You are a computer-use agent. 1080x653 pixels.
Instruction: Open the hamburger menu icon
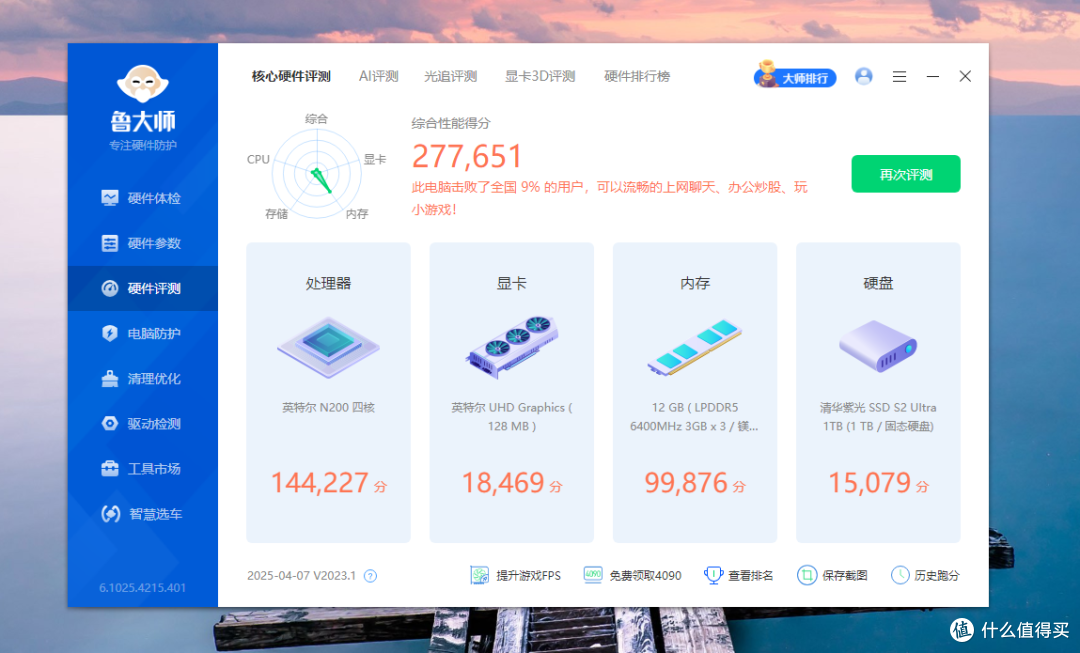click(x=899, y=76)
